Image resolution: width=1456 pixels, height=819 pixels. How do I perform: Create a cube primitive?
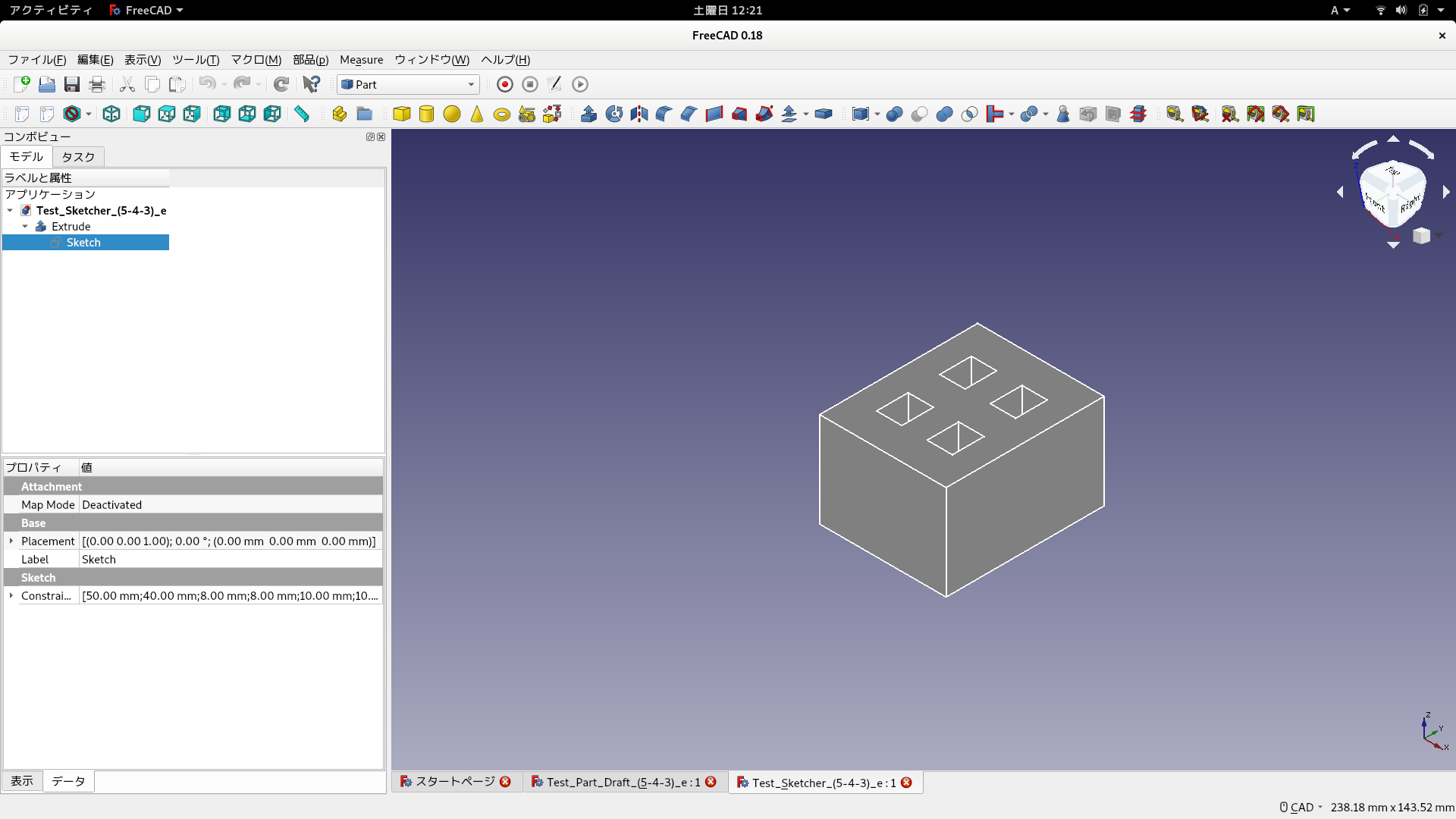click(x=402, y=114)
